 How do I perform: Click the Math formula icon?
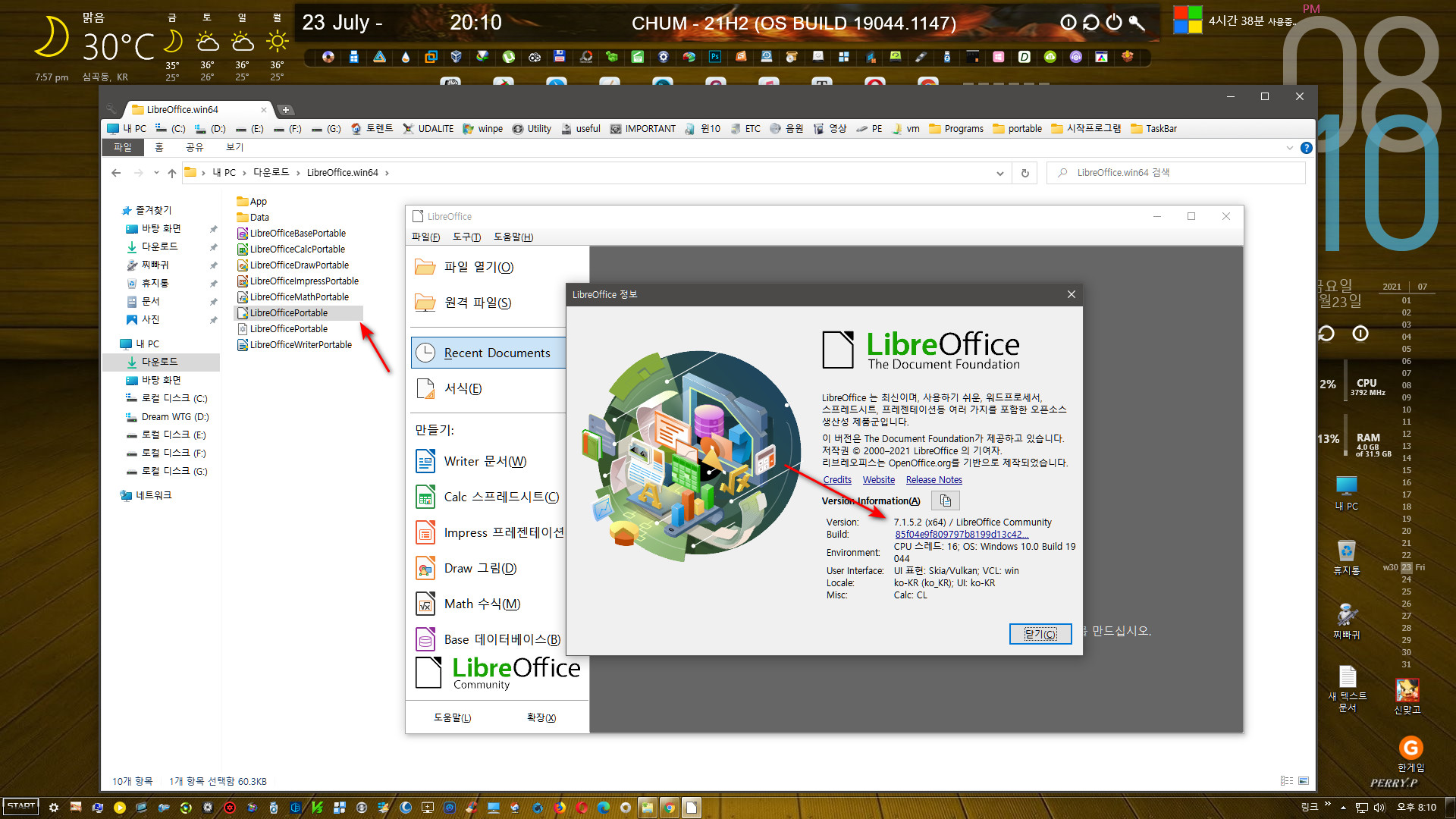(425, 604)
